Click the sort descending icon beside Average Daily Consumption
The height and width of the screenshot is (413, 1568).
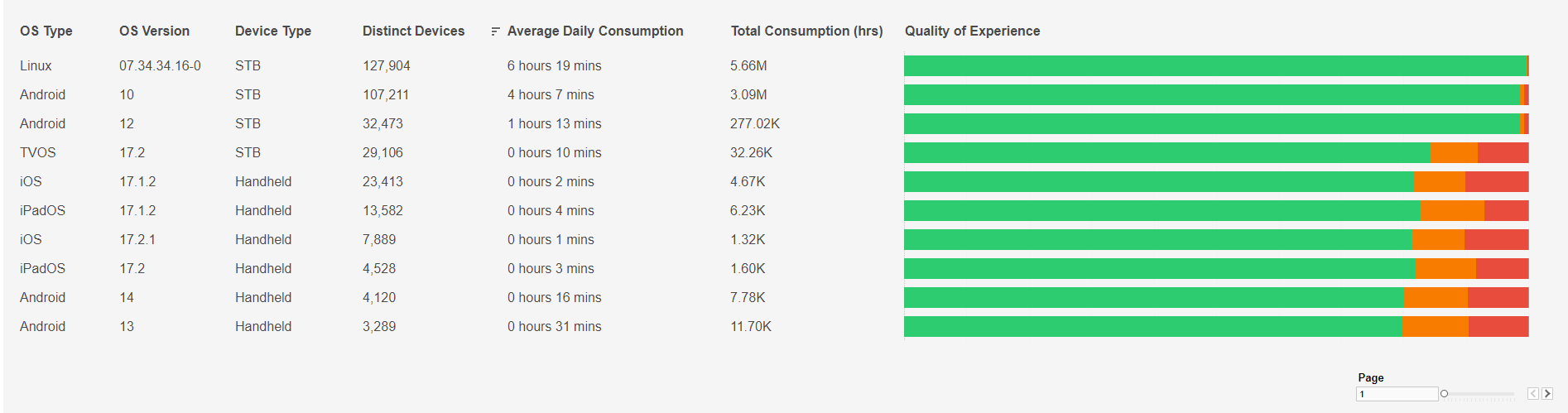pos(495,31)
